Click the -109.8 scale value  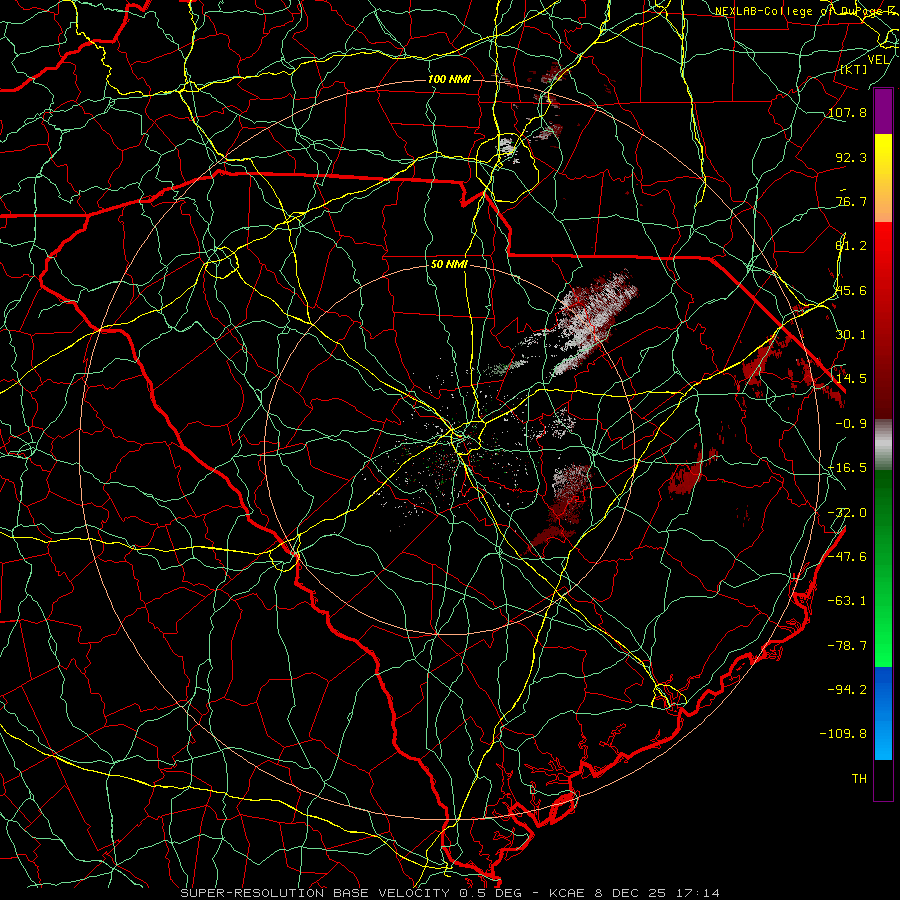844,734
